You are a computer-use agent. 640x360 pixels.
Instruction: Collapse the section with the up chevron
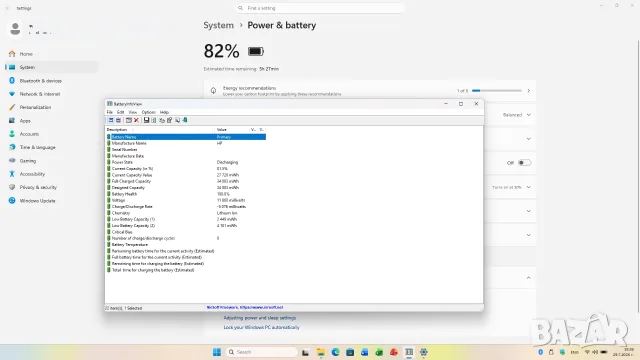tap(529, 278)
